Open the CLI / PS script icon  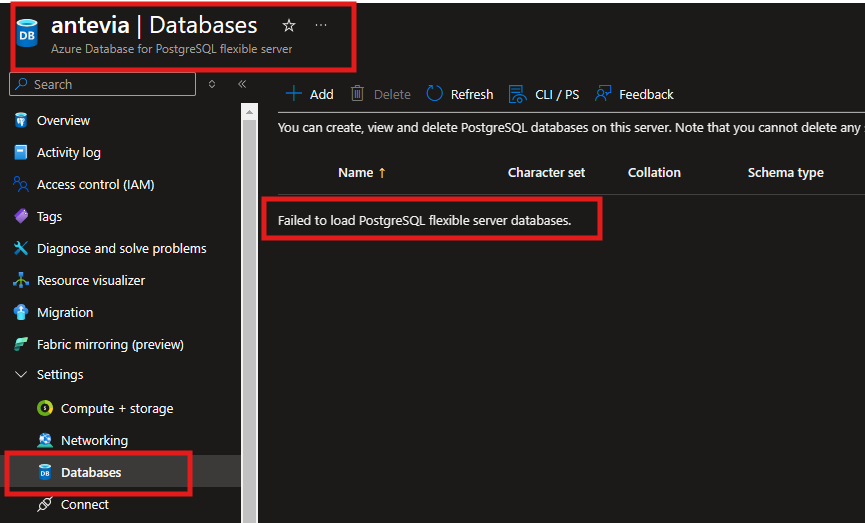point(517,94)
